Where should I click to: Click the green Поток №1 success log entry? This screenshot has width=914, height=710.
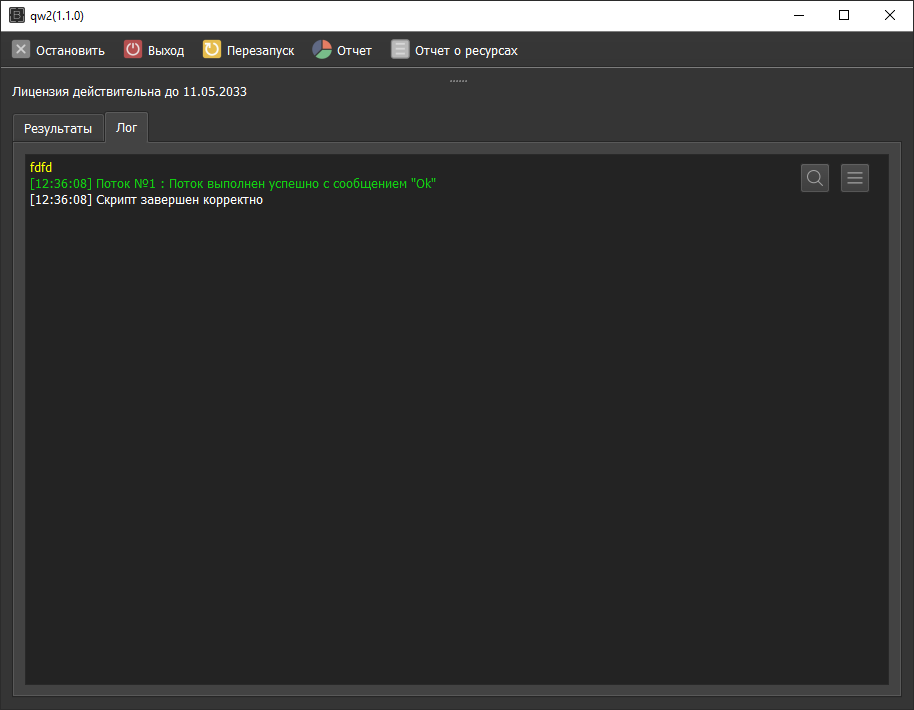click(x=233, y=184)
